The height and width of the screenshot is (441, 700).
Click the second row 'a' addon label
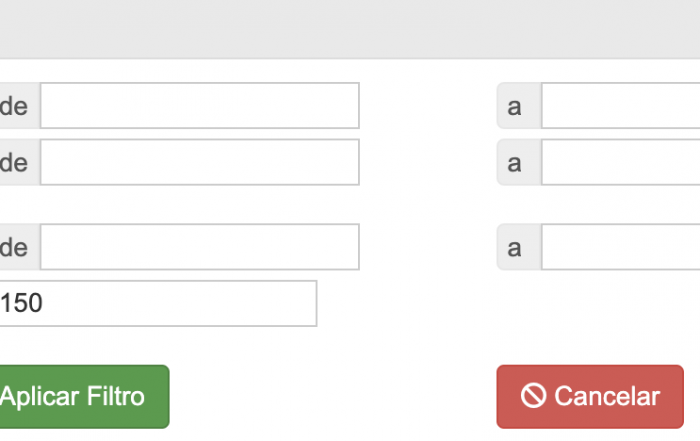click(x=519, y=162)
